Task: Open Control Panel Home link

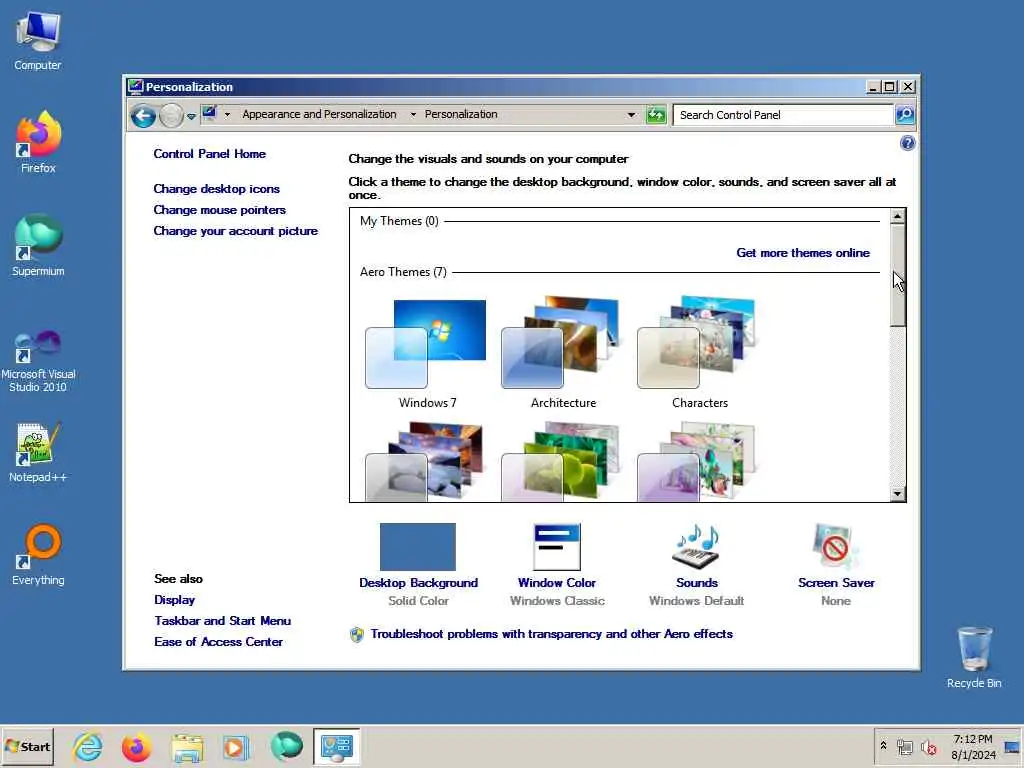Action: (210, 154)
